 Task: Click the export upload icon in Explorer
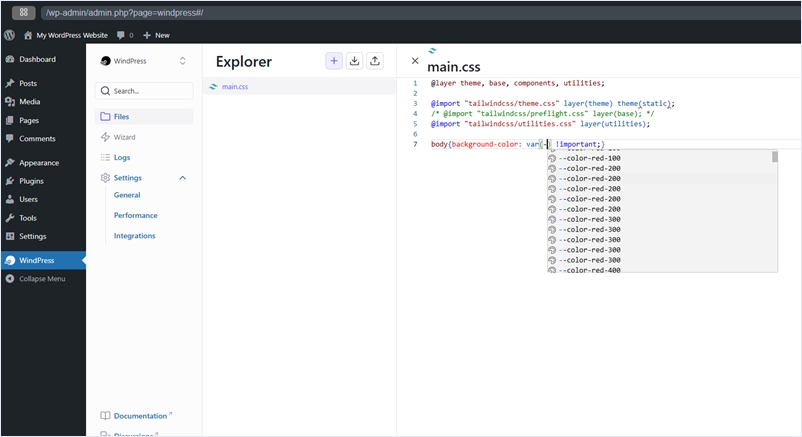pos(375,61)
